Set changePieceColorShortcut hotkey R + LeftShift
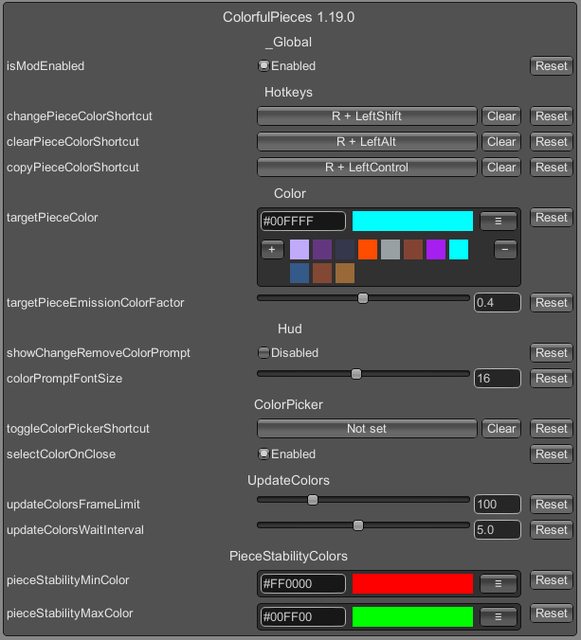 [x=367, y=116]
